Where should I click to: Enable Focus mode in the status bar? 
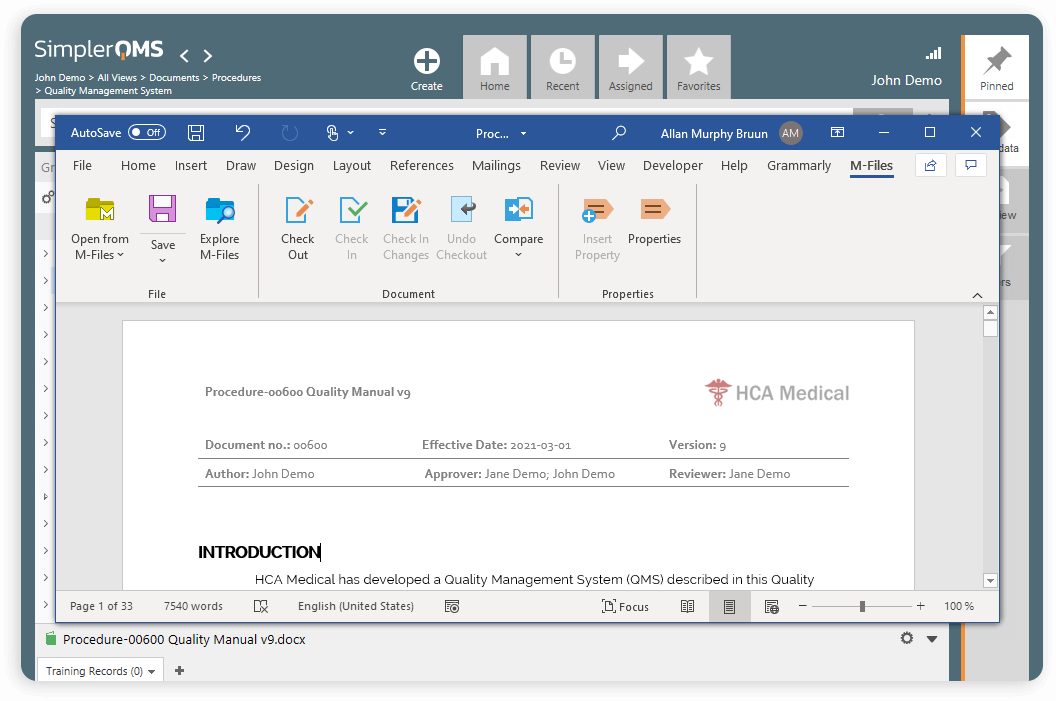(625, 606)
